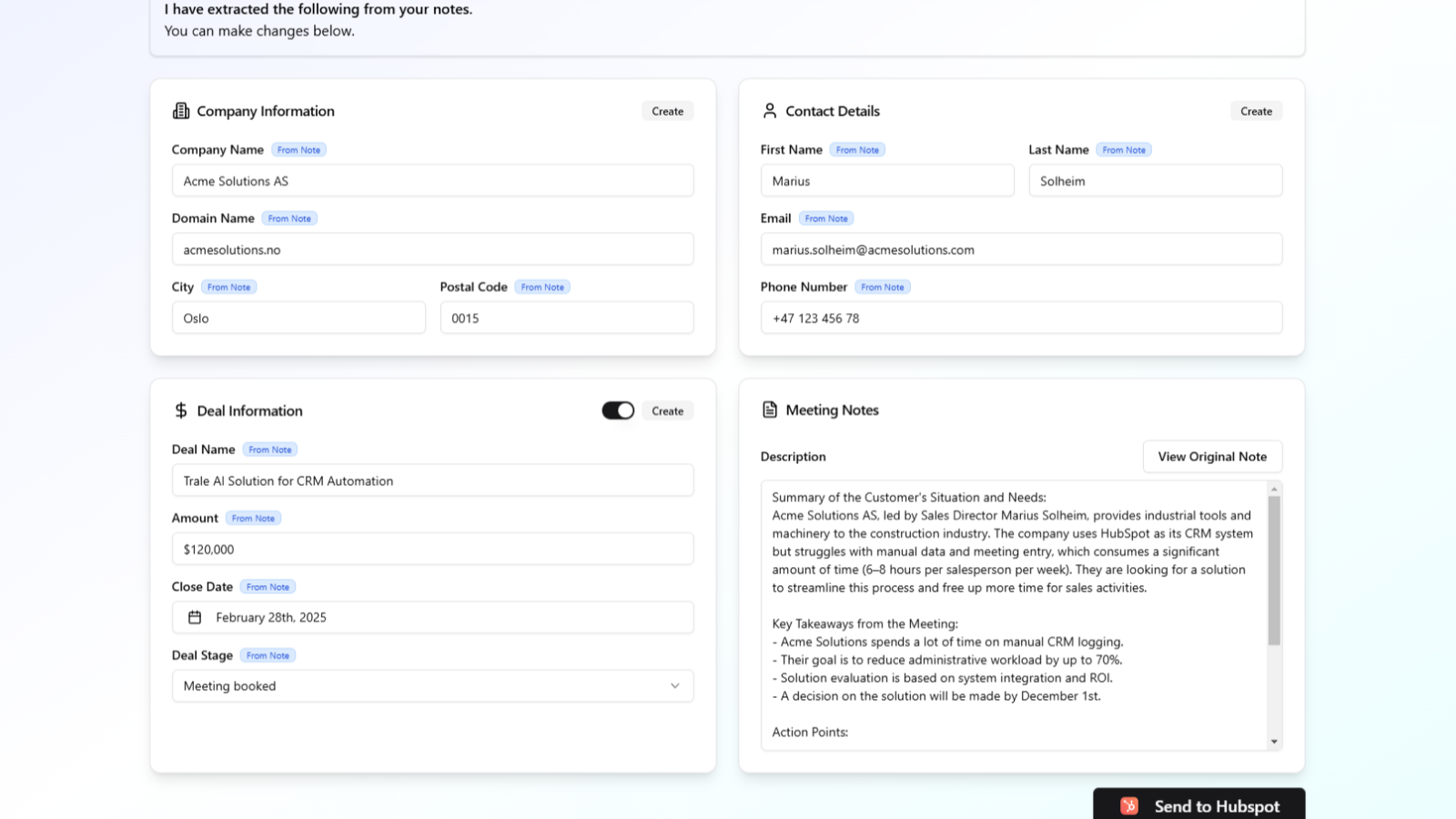
Task: Click the description scrollbar up arrow
Action: click(x=1274, y=490)
